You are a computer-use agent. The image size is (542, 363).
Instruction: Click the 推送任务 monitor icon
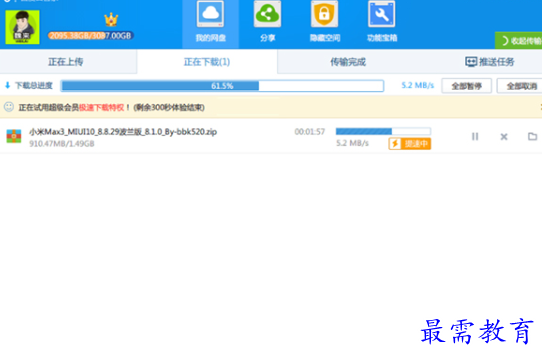coord(471,62)
